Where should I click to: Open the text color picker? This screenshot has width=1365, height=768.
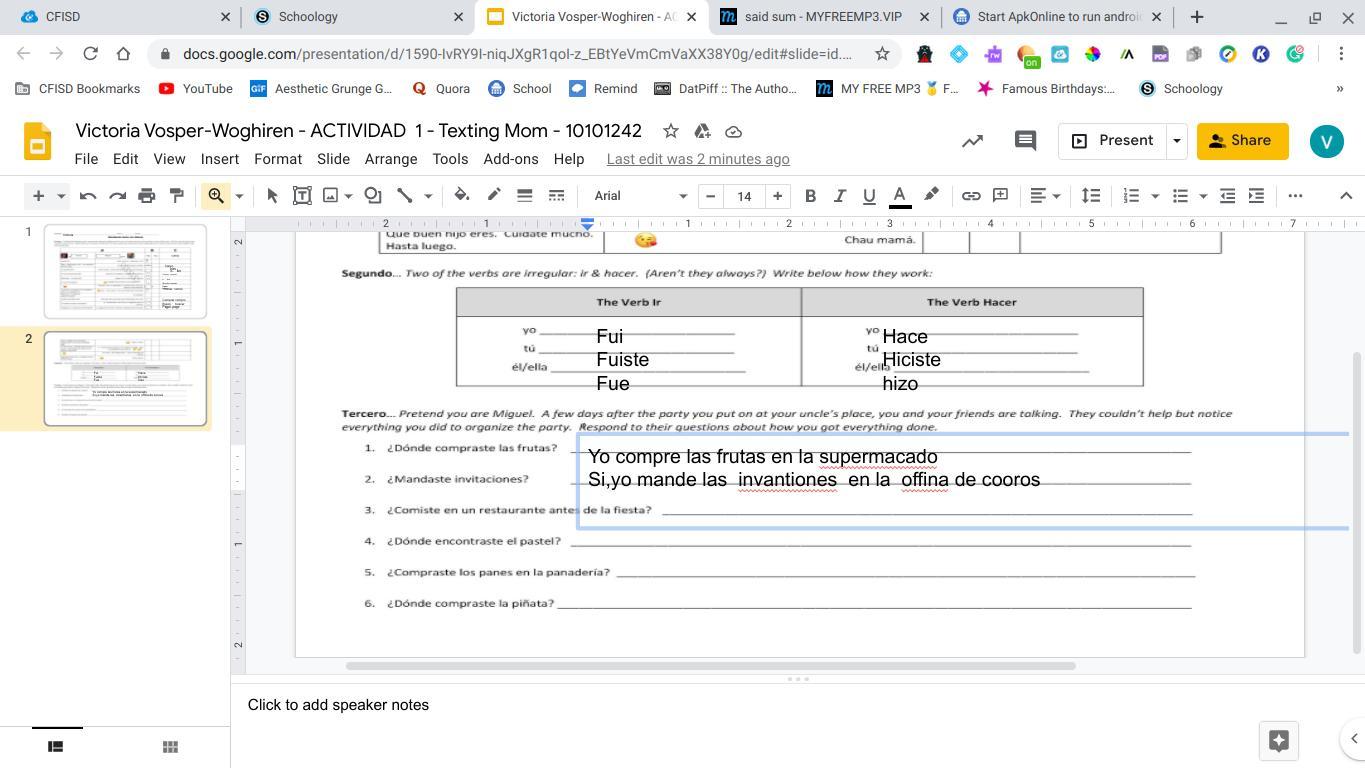pos(900,196)
